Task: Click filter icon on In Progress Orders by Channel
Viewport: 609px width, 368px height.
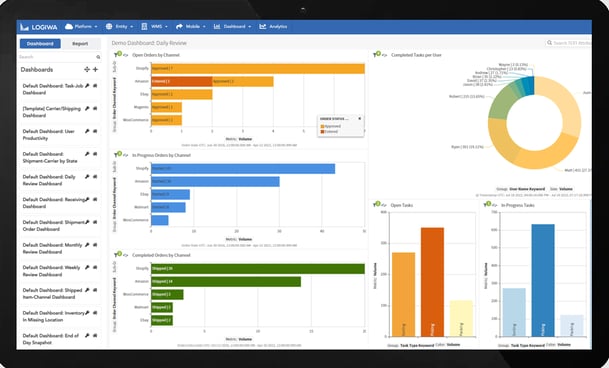Action: [x=117, y=154]
